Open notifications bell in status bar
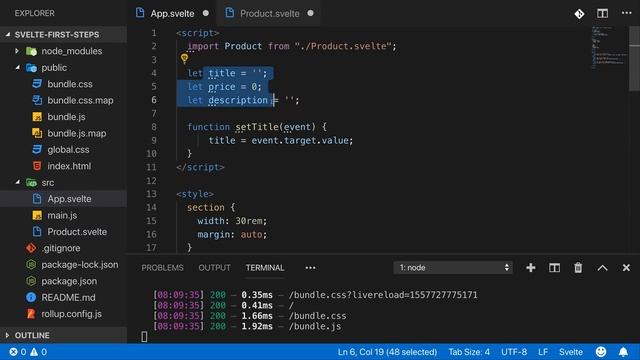640x360 pixels. 623,352
